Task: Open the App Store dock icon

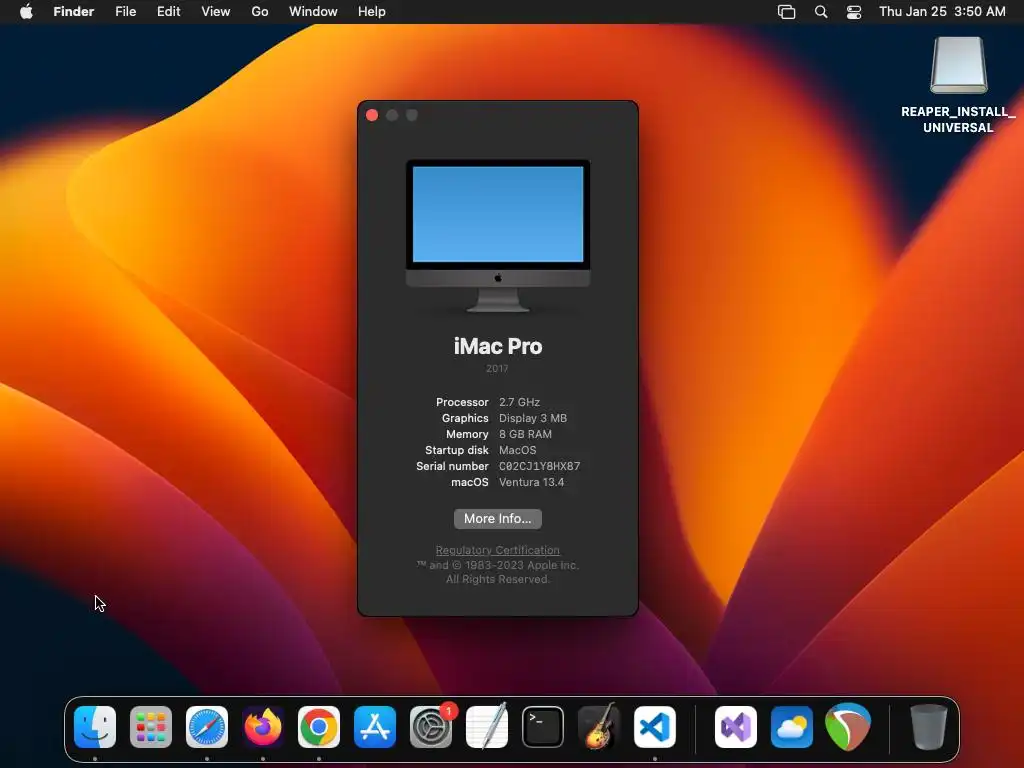Action: pos(375,727)
